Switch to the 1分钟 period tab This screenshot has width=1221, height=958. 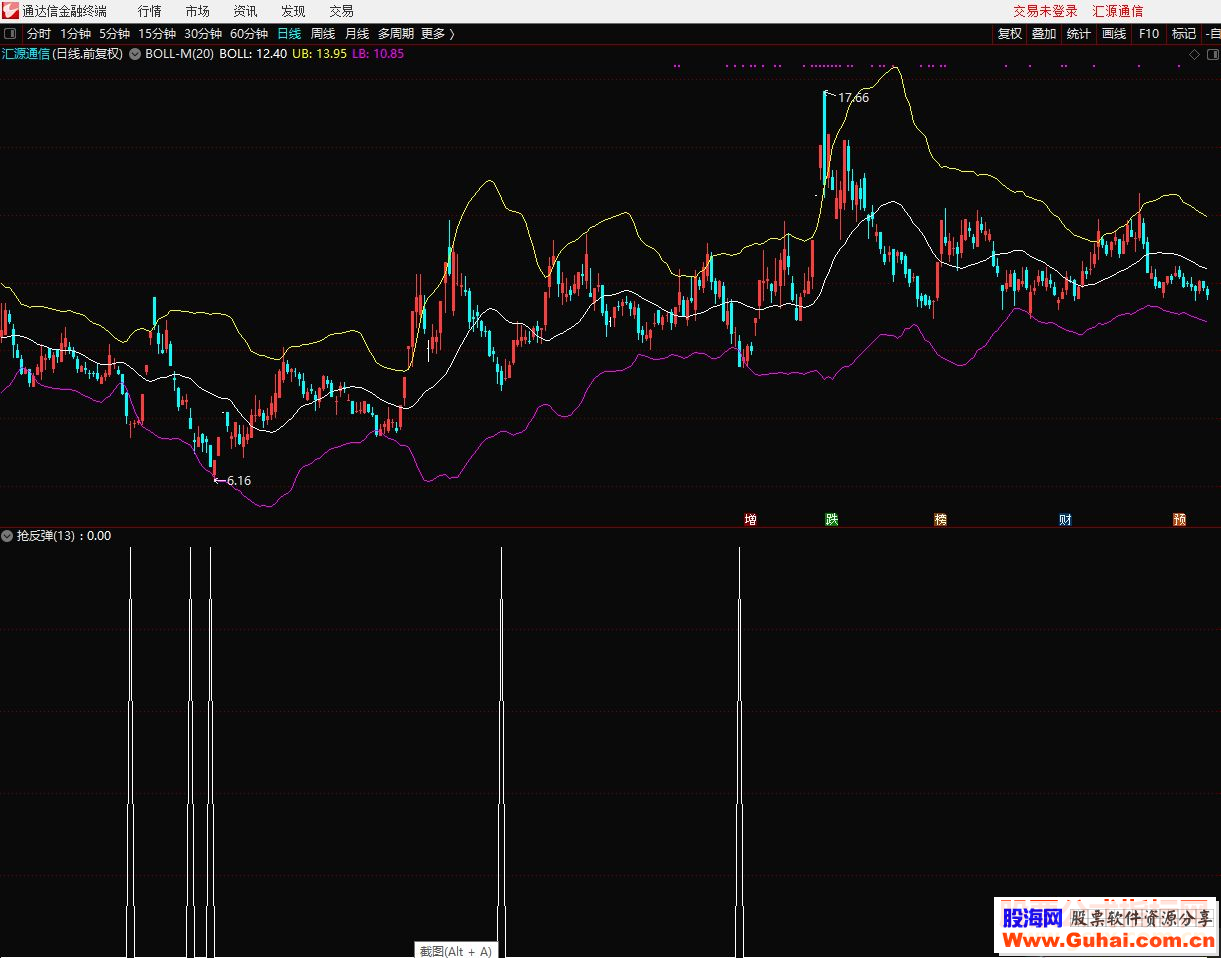75,34
